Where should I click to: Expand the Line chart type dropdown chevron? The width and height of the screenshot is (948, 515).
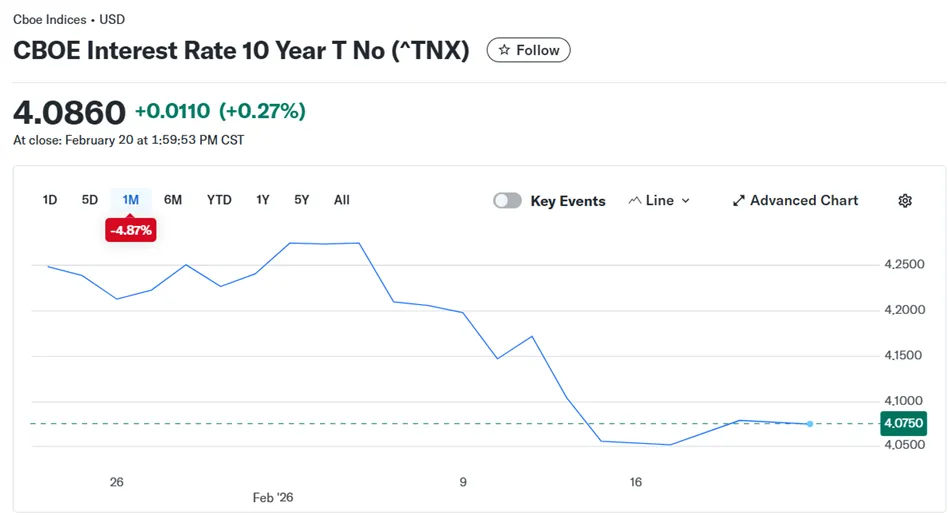coord(685,201)
